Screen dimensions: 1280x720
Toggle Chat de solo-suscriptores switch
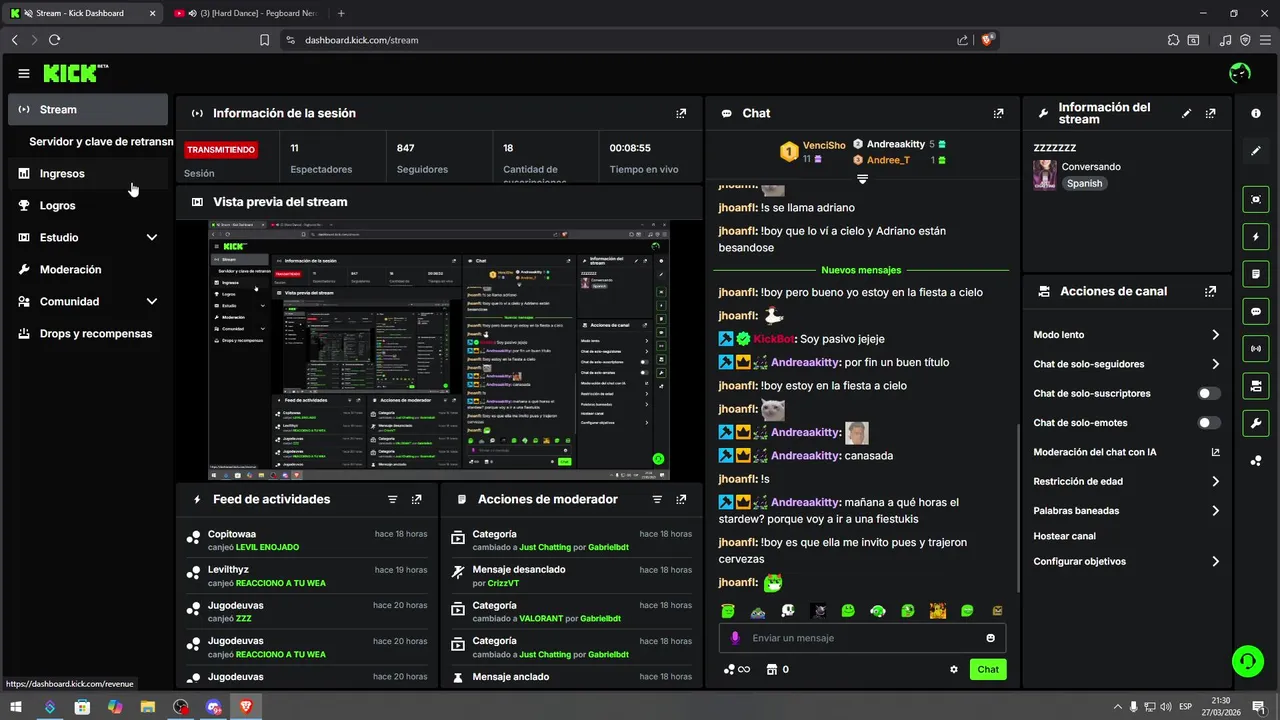[x=1209, y=394]
